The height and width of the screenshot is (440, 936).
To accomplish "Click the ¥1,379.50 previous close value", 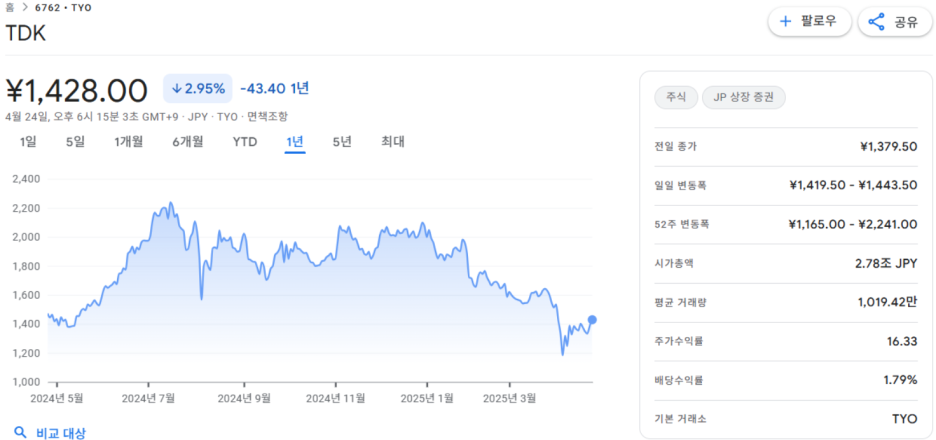I will coord(888,146).
